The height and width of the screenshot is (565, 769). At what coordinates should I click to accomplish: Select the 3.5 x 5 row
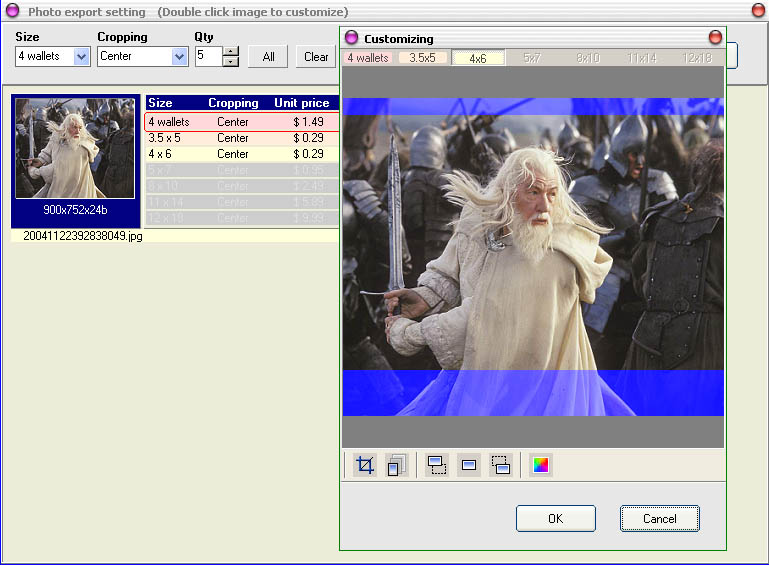coord(242,138)
